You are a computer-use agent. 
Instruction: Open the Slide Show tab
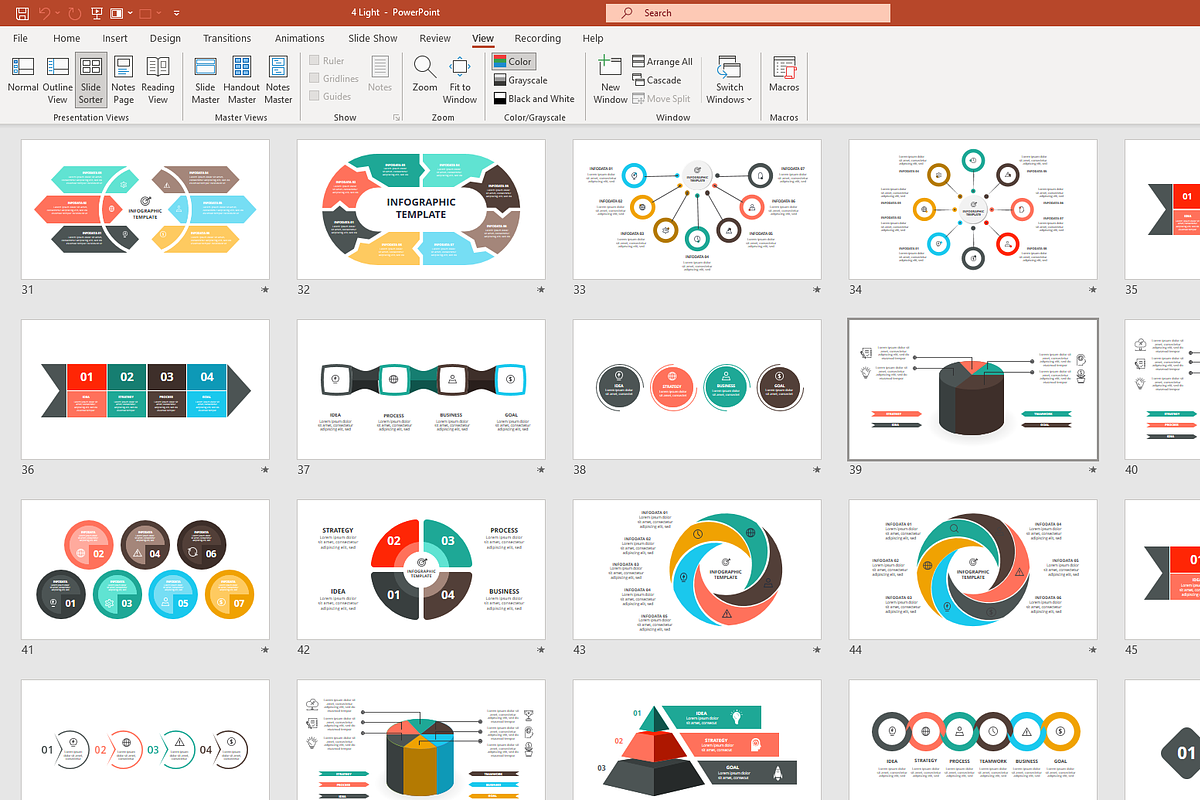click(373, 38)
